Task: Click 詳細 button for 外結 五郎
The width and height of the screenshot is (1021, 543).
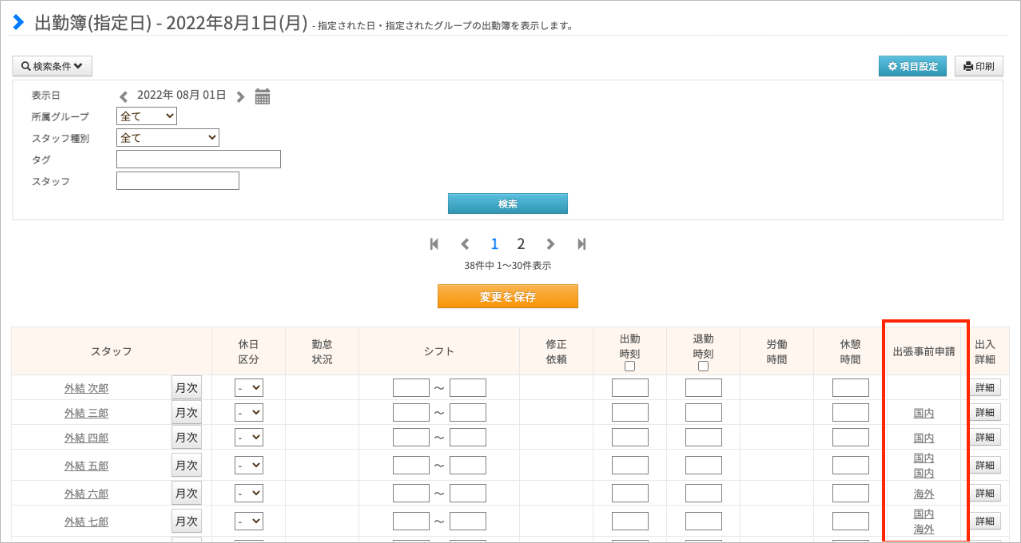Action: (985, 465)
